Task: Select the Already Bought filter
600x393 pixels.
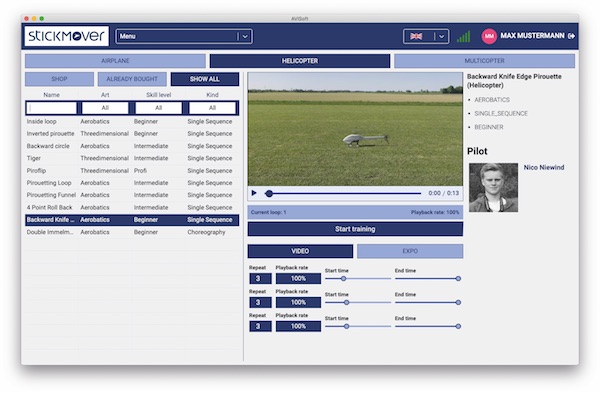Action: (x=132, y=79)
